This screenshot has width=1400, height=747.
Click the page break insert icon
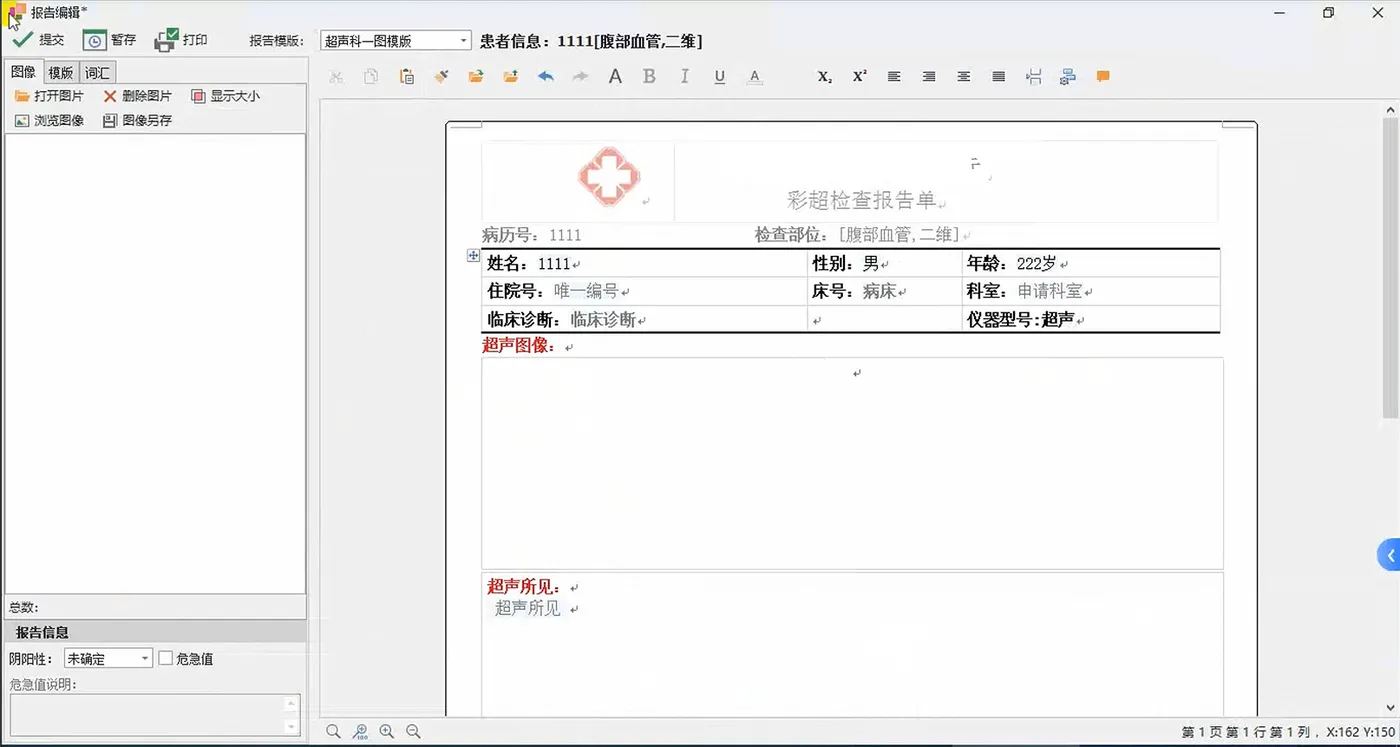pos(1034,76)
